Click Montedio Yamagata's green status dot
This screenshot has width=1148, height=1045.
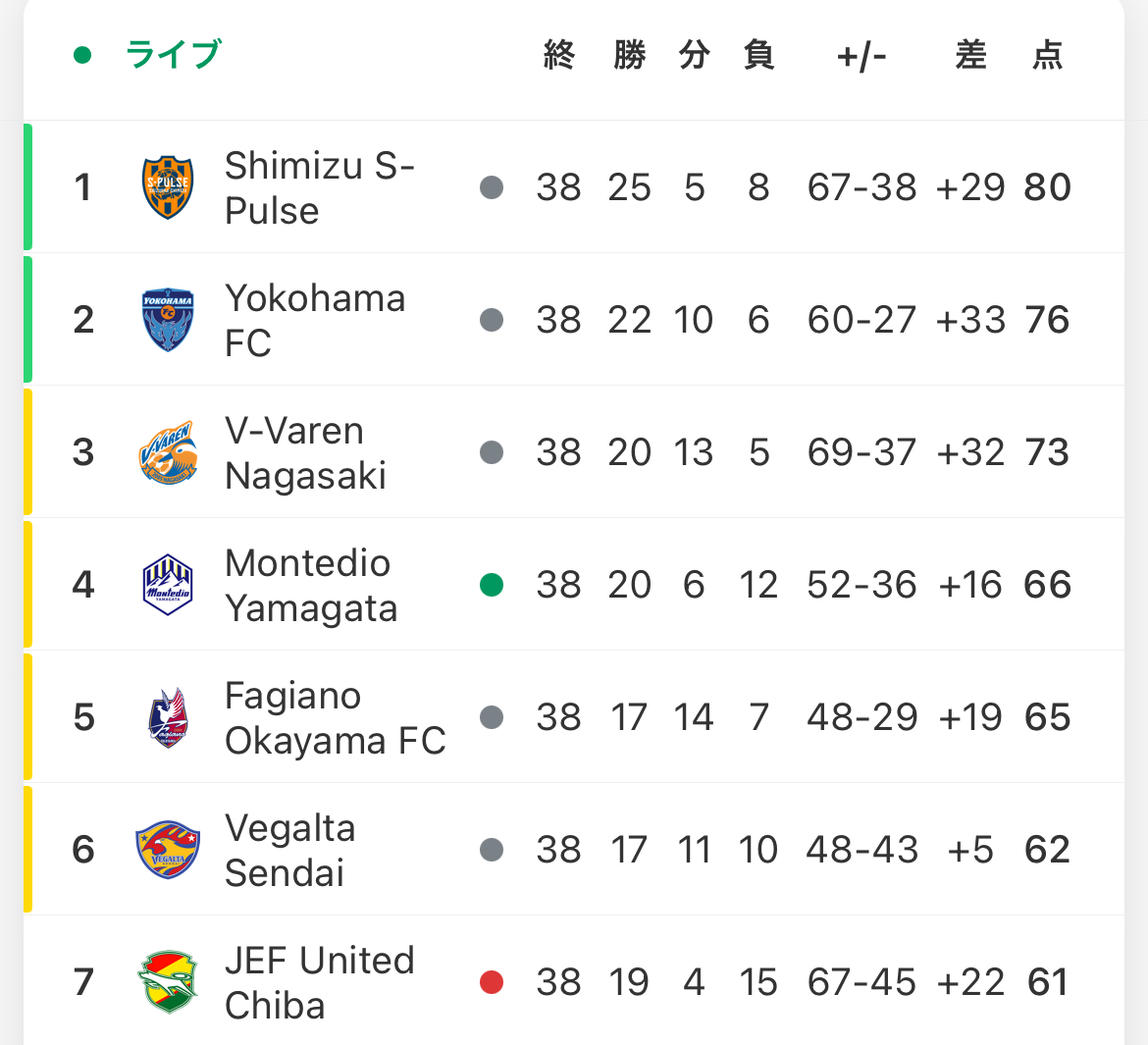click(492, 585)
